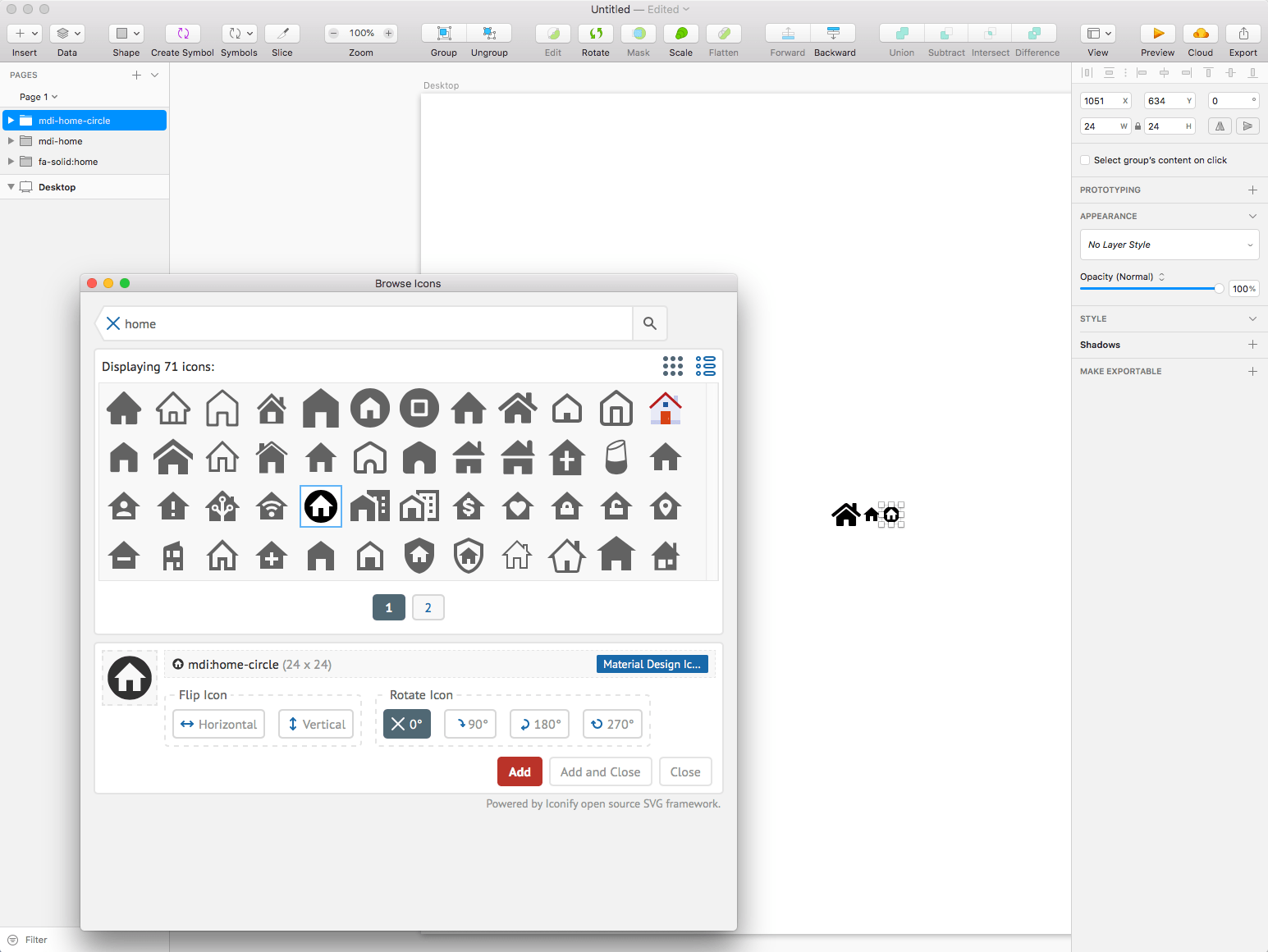Click the Export toolbar icon

[x=1243, y=34]
